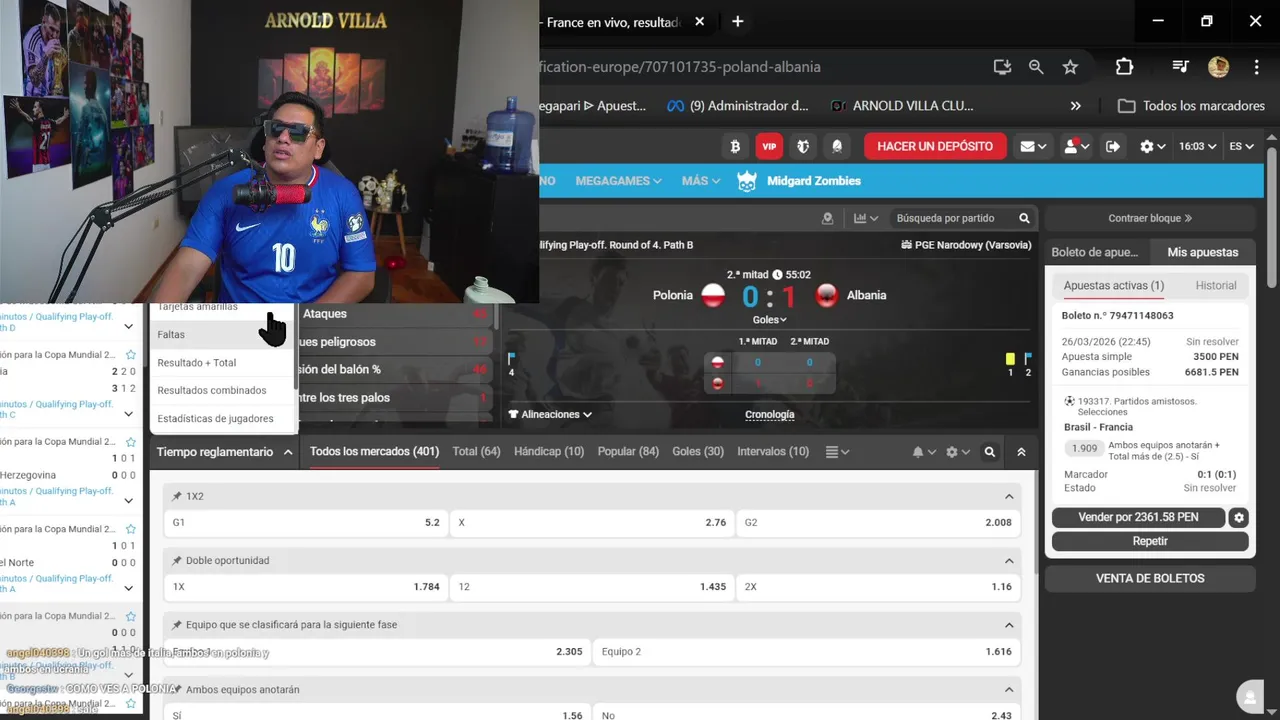Select Resultados combinados menu entry
This screenshot has height=720, width=1280.
[x=223, y=391]
